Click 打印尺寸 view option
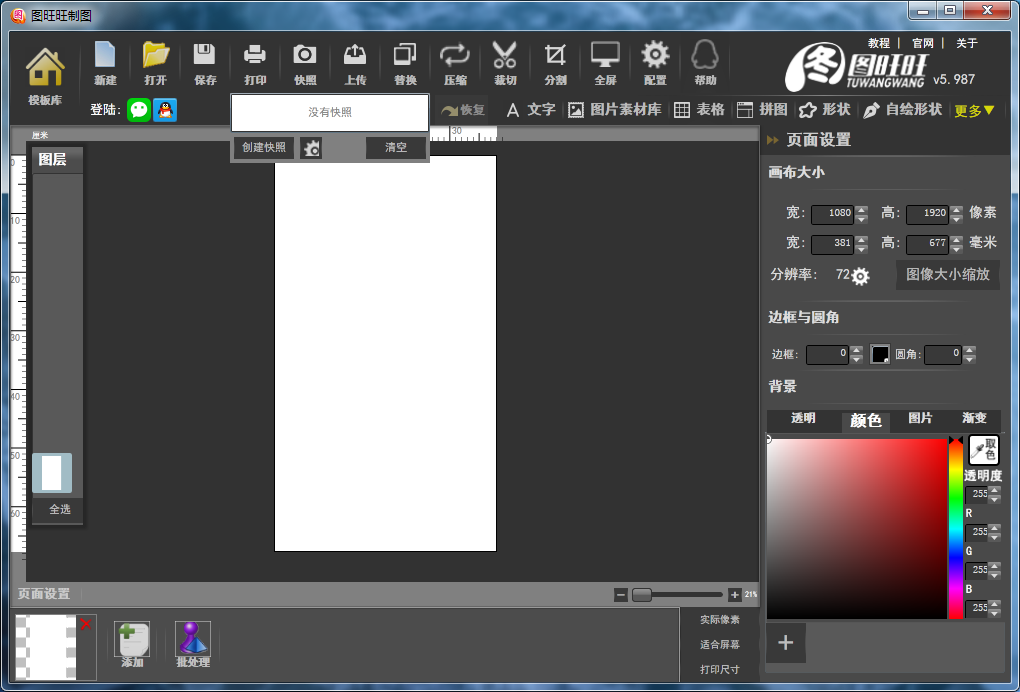Viewport: 1020px width, 692px height. (719, 669)
